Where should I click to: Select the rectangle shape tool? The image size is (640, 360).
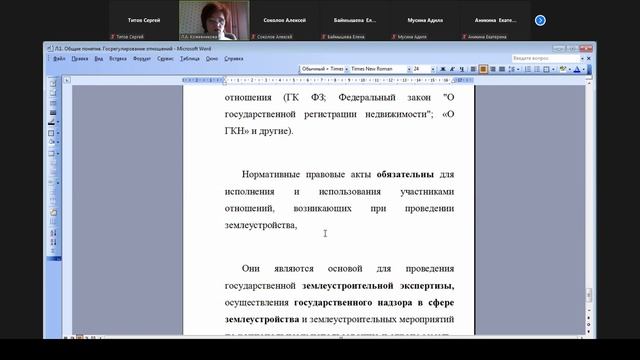51,133
